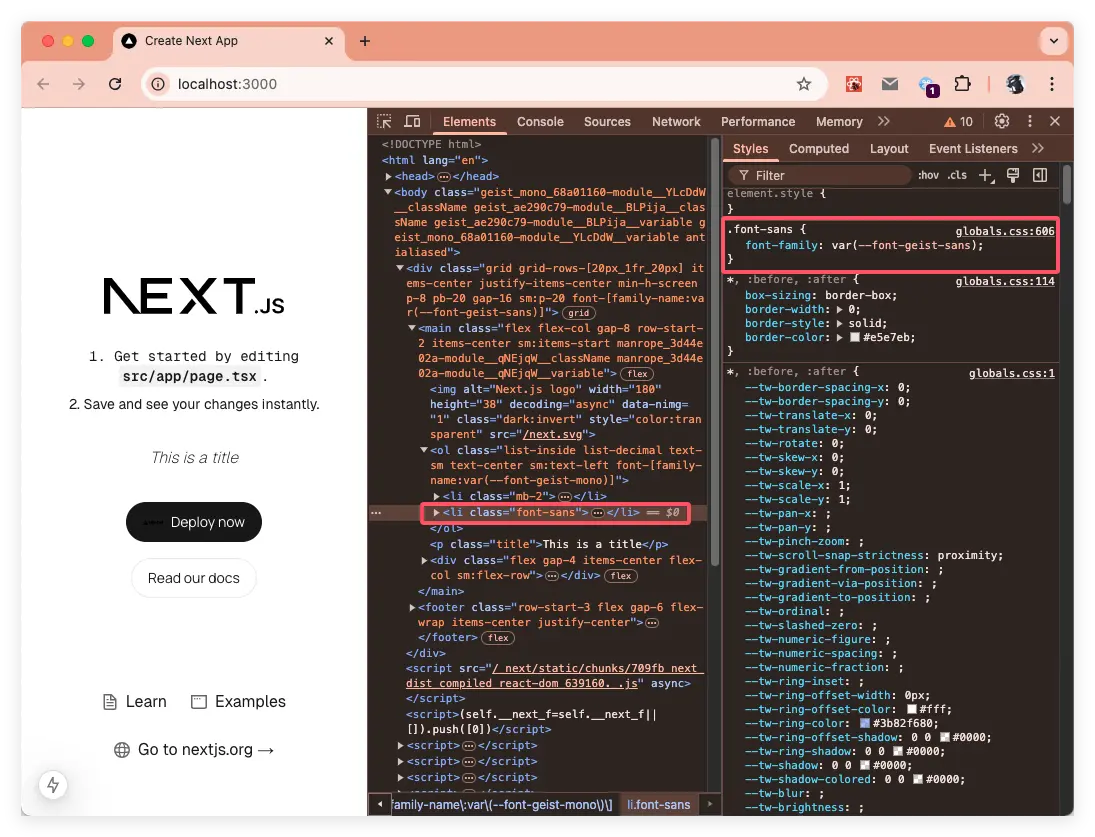Click the border-color #e5e7eb swatch
The width and height of the screenshot is (1095, 837).
tap(854, 337)
